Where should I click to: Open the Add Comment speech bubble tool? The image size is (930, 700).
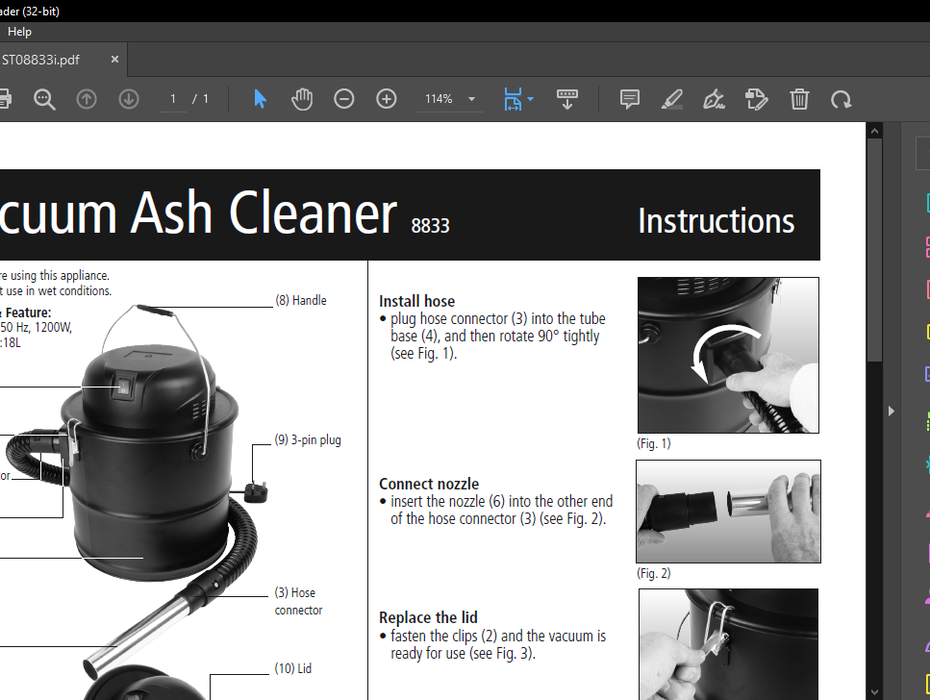tap(629, 99)
